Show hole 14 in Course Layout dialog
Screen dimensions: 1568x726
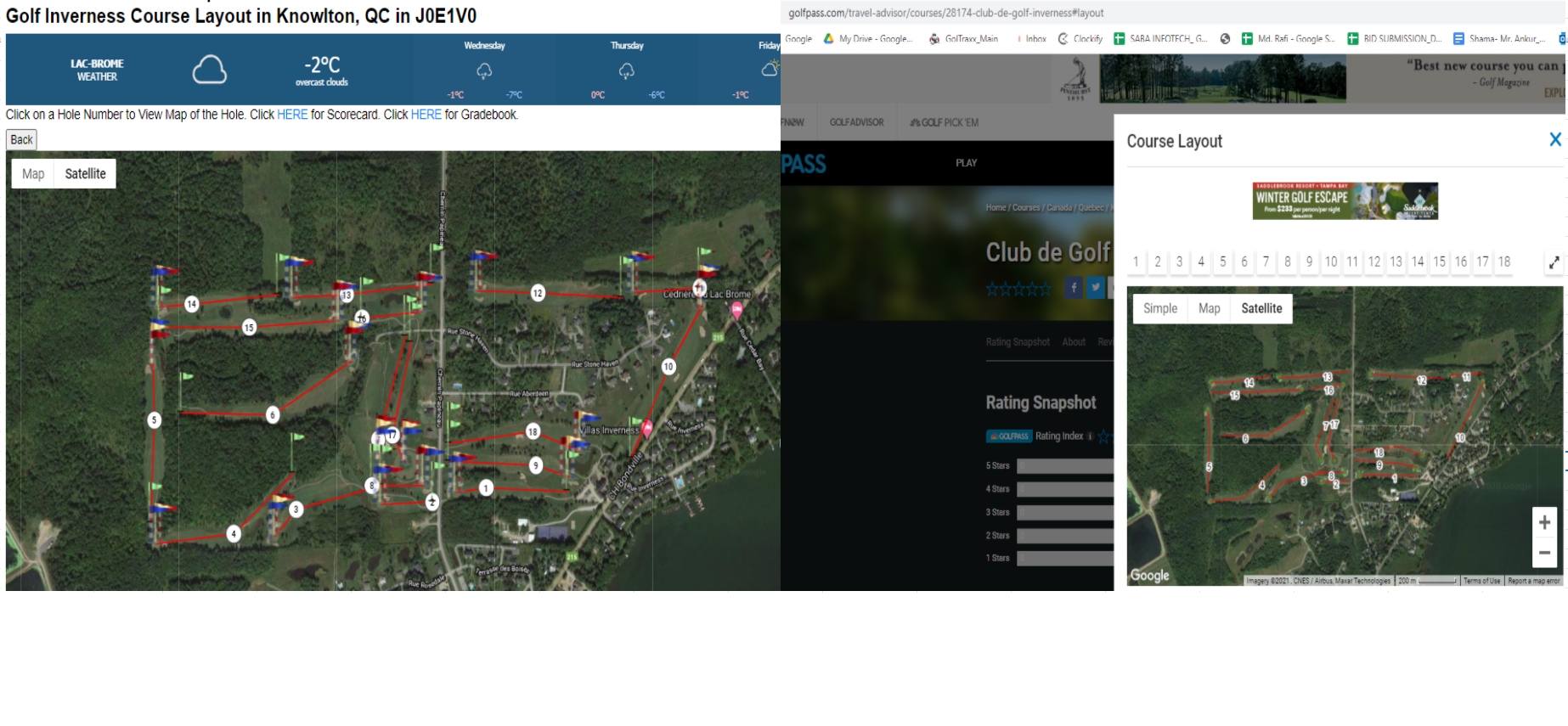[1418, 262]
